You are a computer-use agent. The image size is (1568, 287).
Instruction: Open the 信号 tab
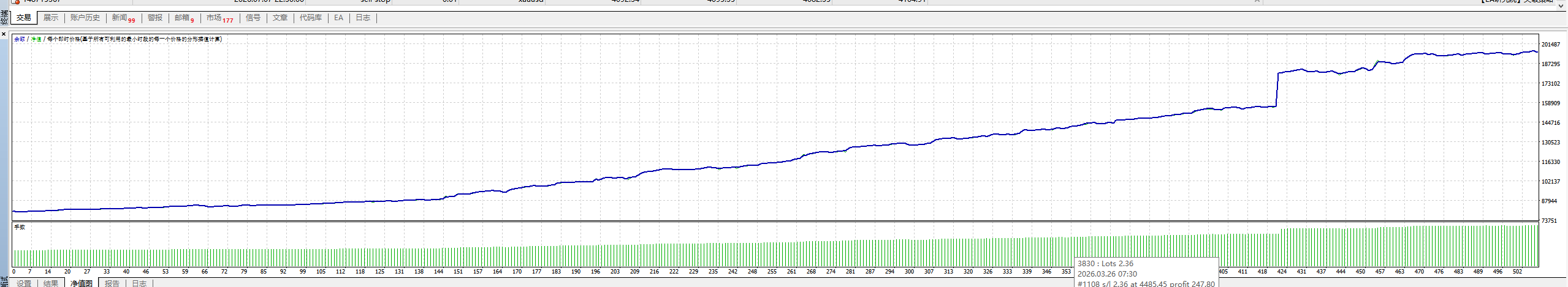253,18
